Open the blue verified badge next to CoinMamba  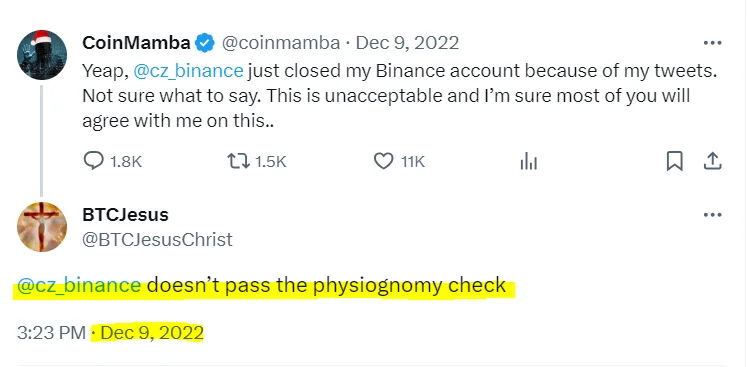point(205,43)
